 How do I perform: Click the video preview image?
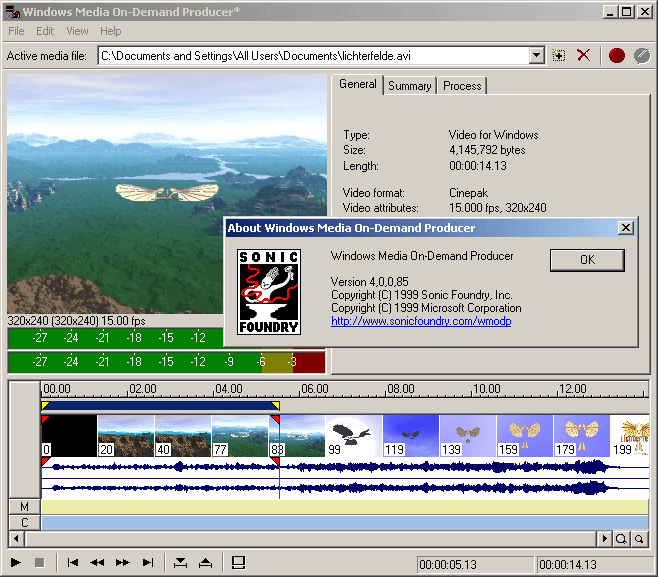coord(167,194)
